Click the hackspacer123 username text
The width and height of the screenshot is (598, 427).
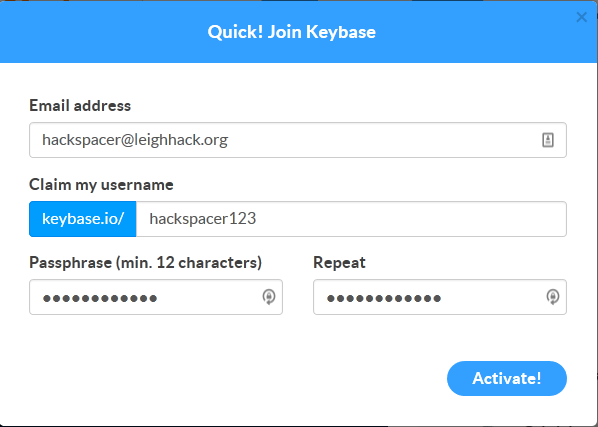203,219
